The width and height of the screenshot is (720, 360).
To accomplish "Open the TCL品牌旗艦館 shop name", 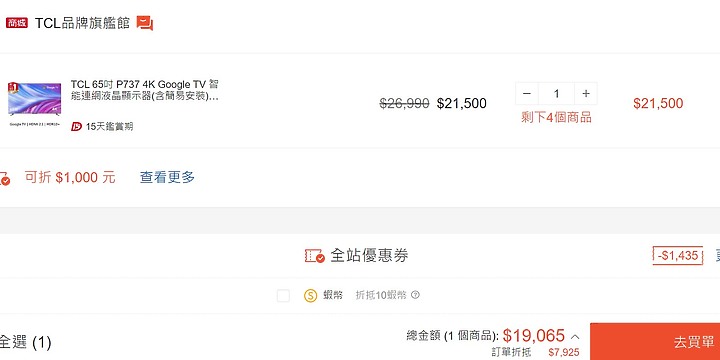I will click(x=83, y=23).
